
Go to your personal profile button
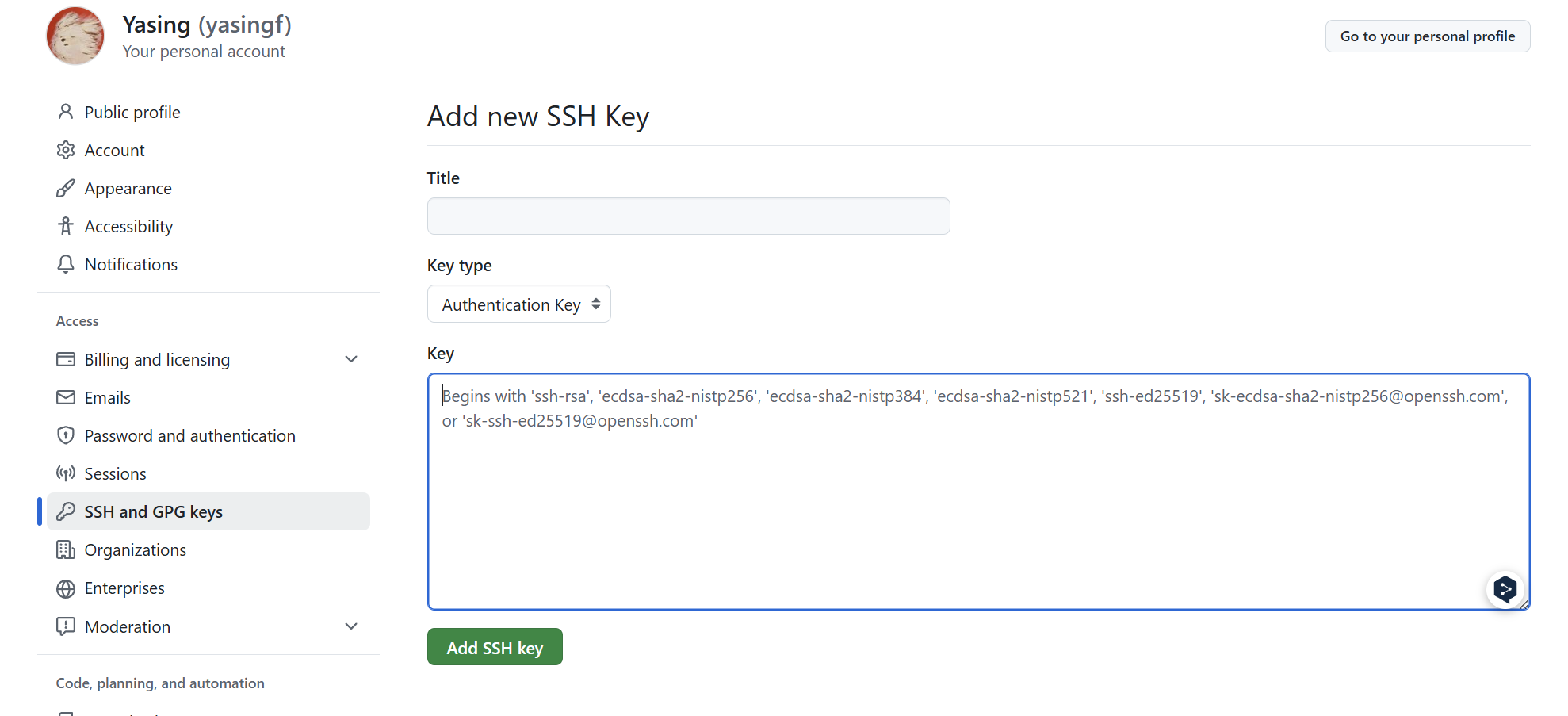click(1428, 36)
